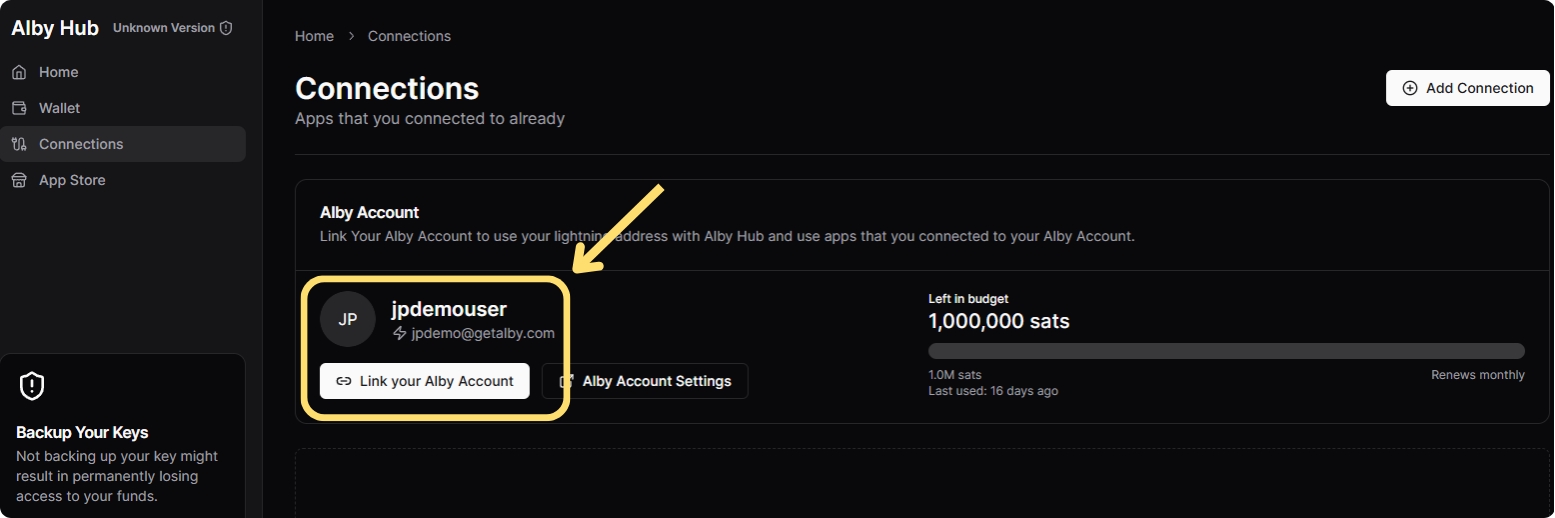Click the Link your Alby Account button

[425, 381]
